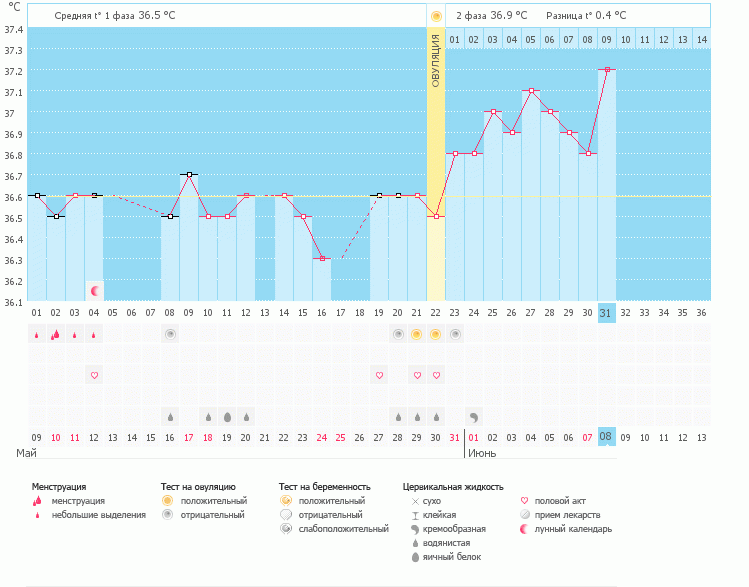Click the negative ovulation test icon on day 23
The width and height of the screenshot is (749, 587).
(x=455, y=334)
